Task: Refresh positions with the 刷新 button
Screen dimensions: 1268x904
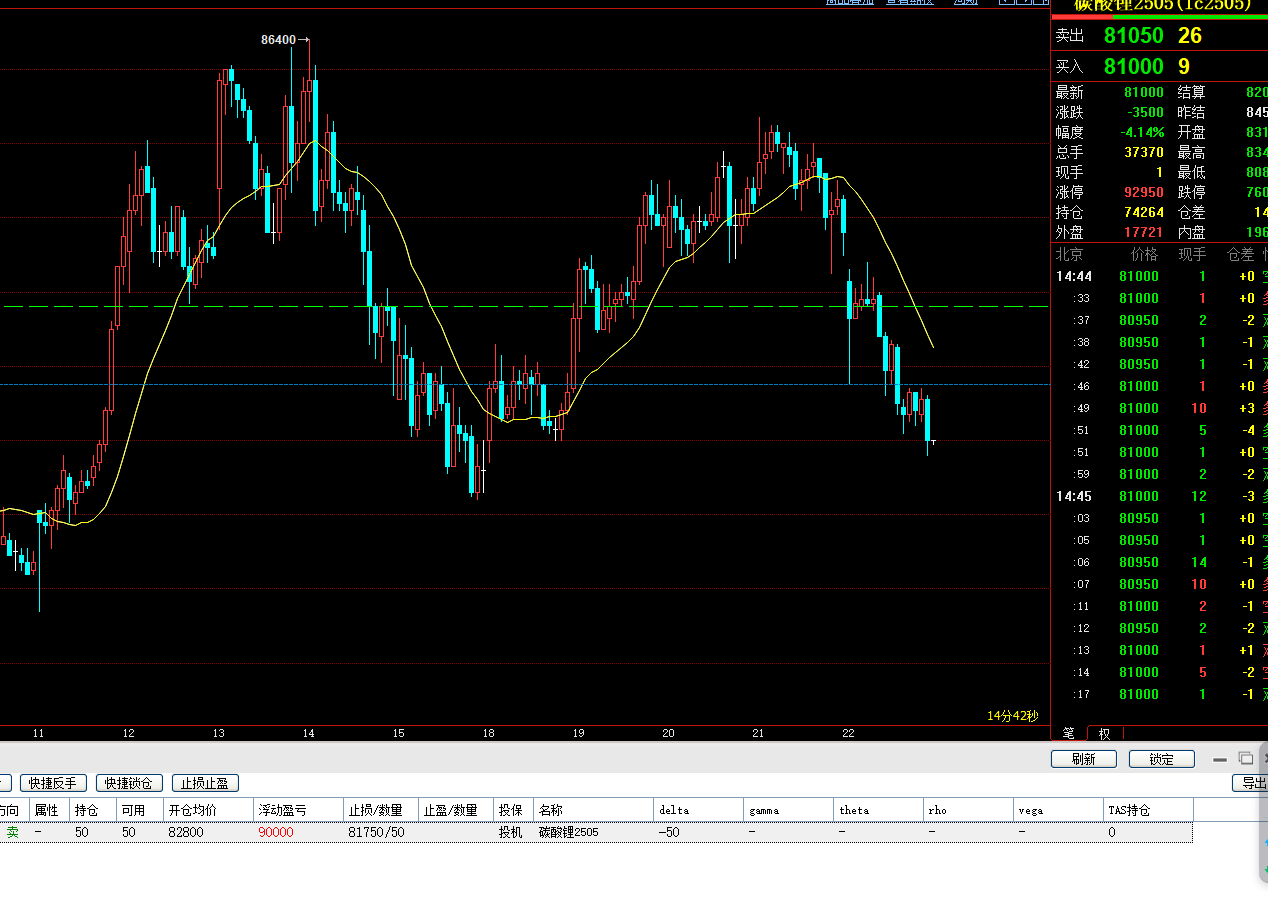Action: (1083, 759)
